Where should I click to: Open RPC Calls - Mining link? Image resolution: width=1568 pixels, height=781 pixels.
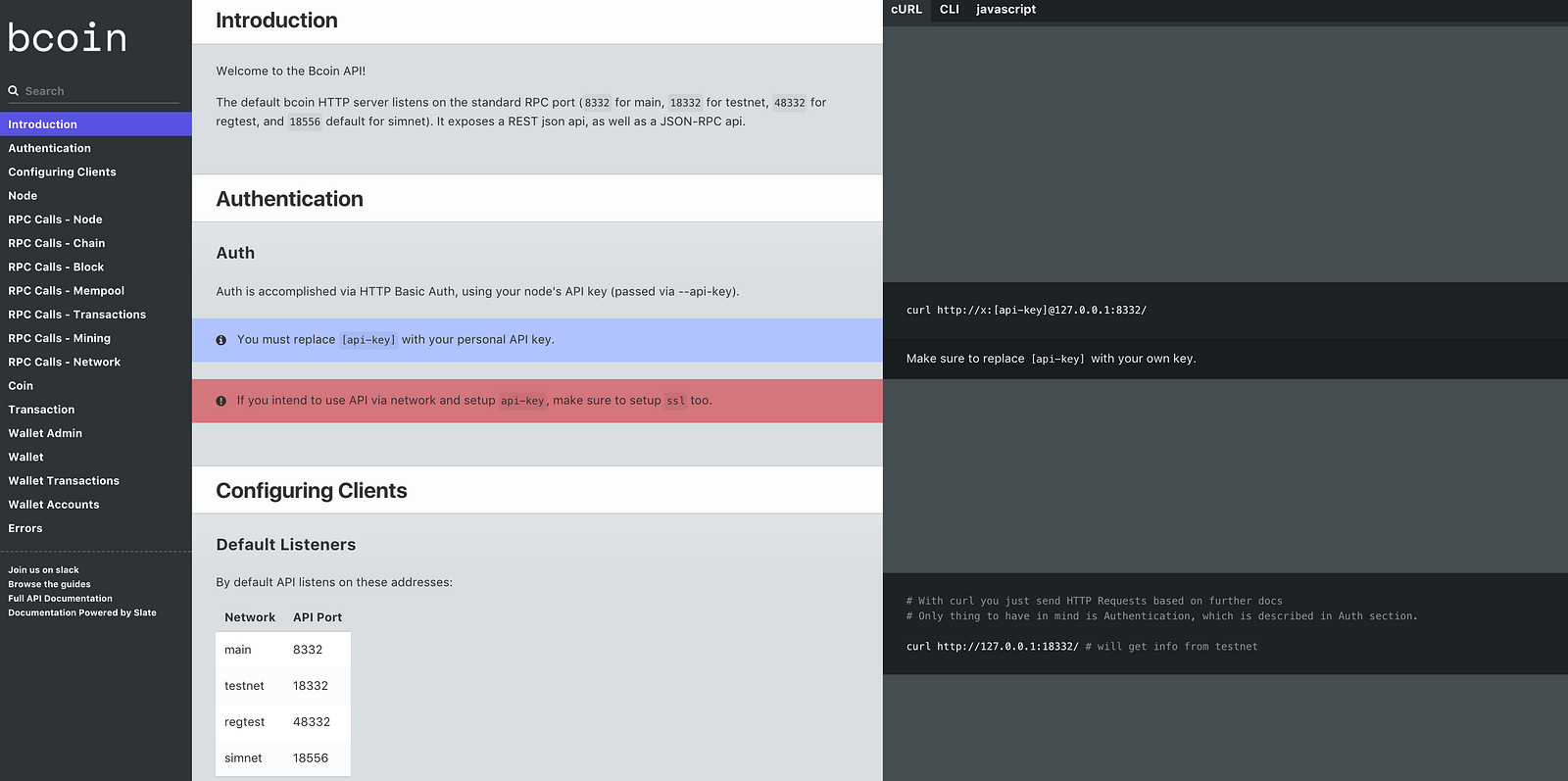click(60, 338)
